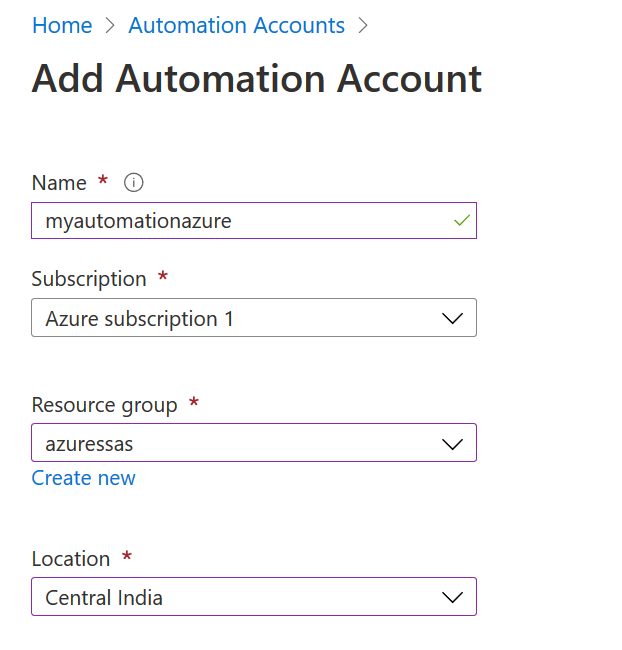
Task: Click the green validation checkmark in Name field
Action: click(461, 221)
